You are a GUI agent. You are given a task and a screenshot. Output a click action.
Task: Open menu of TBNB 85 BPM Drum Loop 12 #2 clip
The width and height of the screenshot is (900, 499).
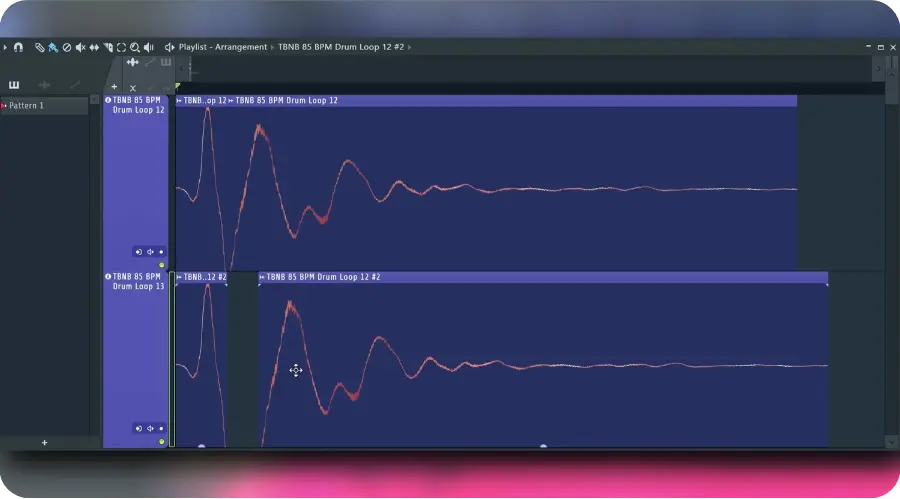point(262,277)
